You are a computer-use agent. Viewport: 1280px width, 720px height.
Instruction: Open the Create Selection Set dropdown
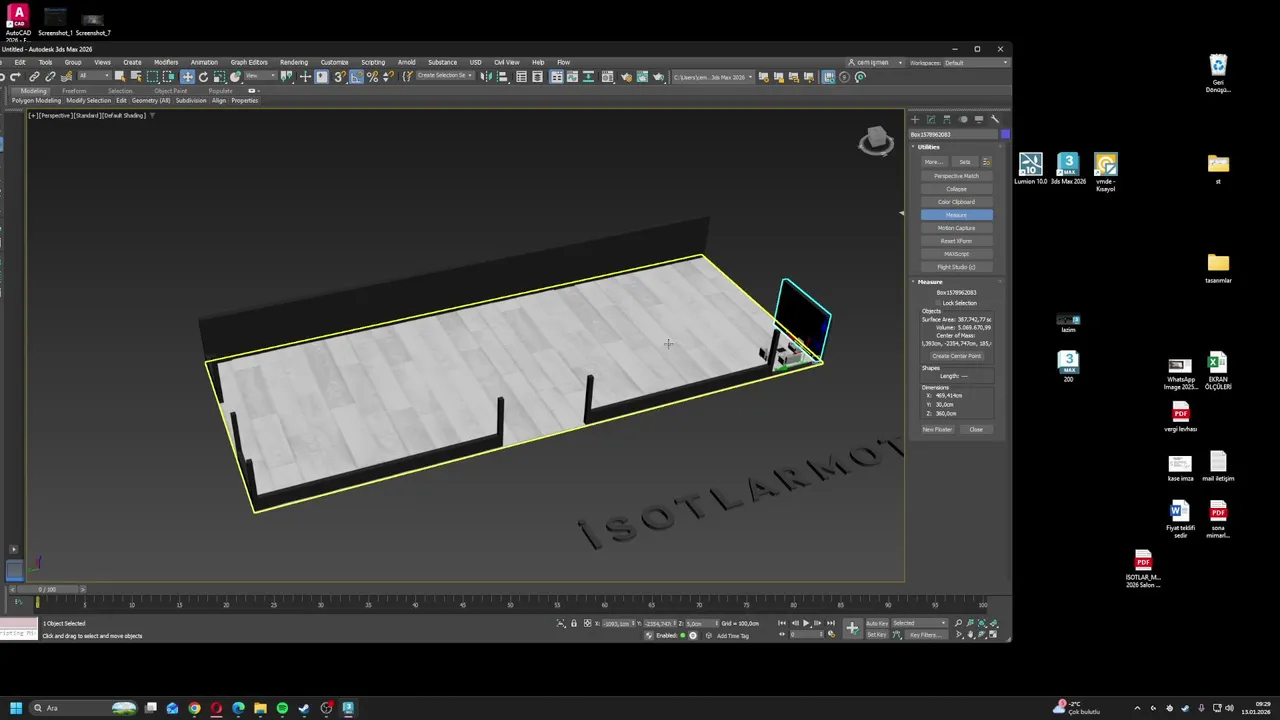pos(446,76)
